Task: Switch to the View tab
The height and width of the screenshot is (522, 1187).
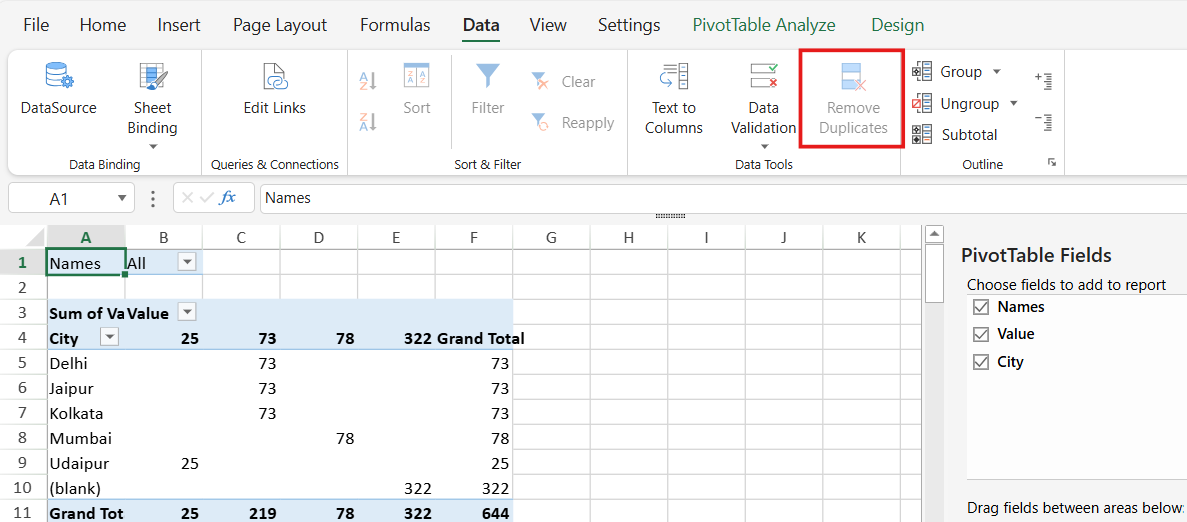Action: [x=548, y=25]
